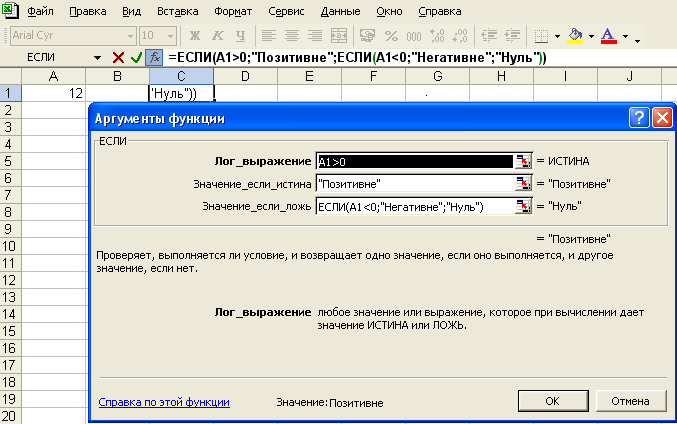Open dialog help question mark button
Viewport: 677px width, 424px height.
point(639,118)
